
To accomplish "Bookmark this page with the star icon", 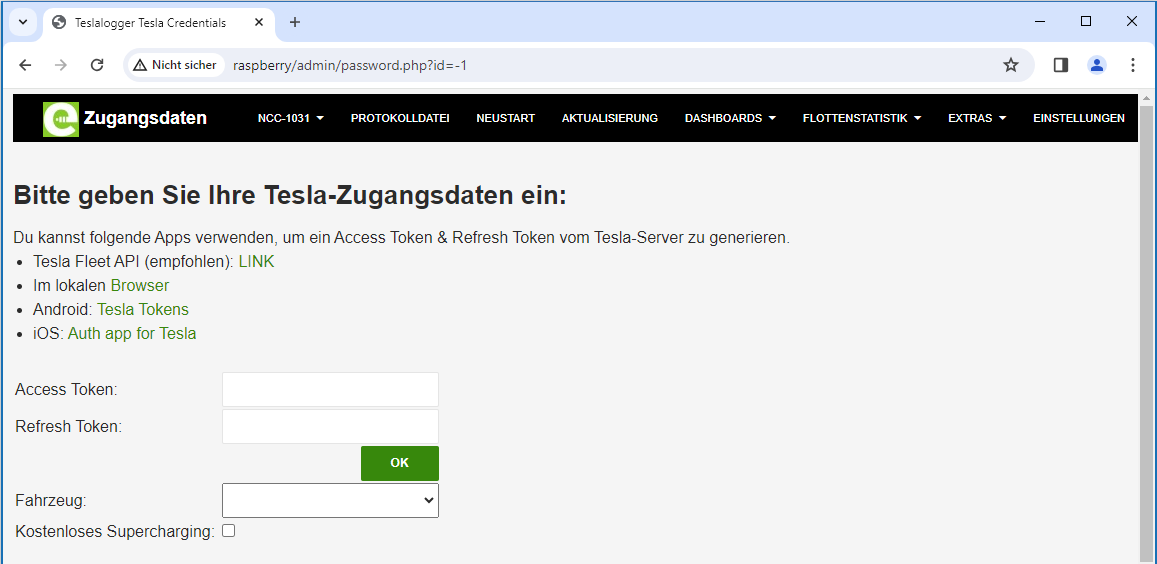I will (1010, 65).
